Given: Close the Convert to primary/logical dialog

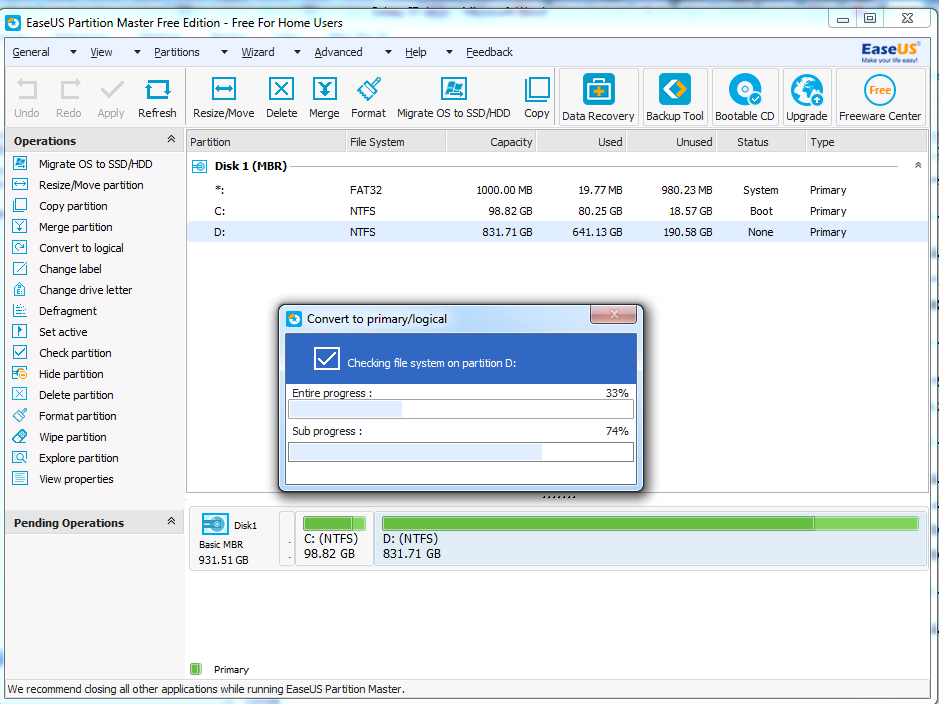Looking at the screenshot, I should point(613,314).
